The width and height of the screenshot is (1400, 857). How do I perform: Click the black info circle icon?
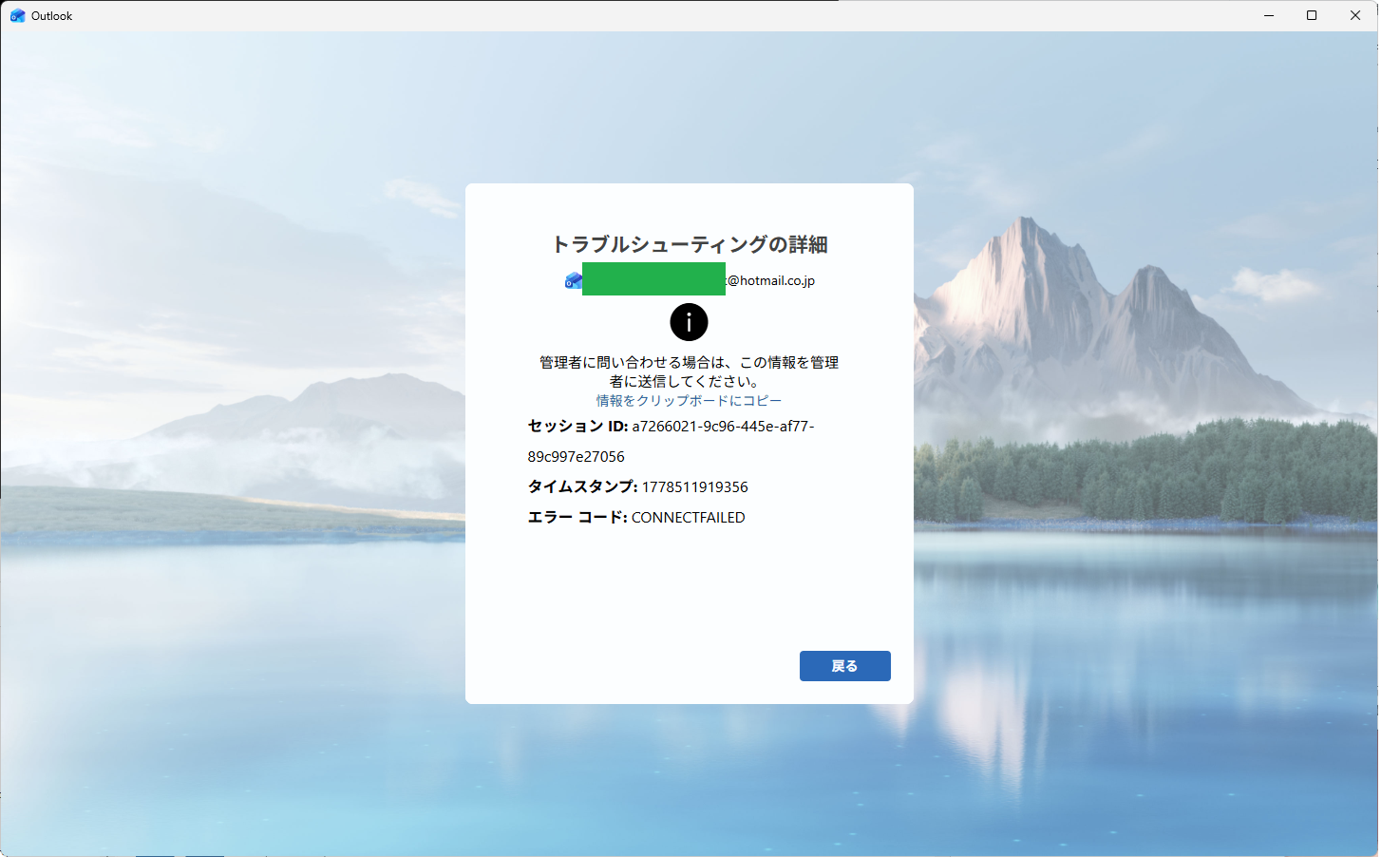pos(689,322)
